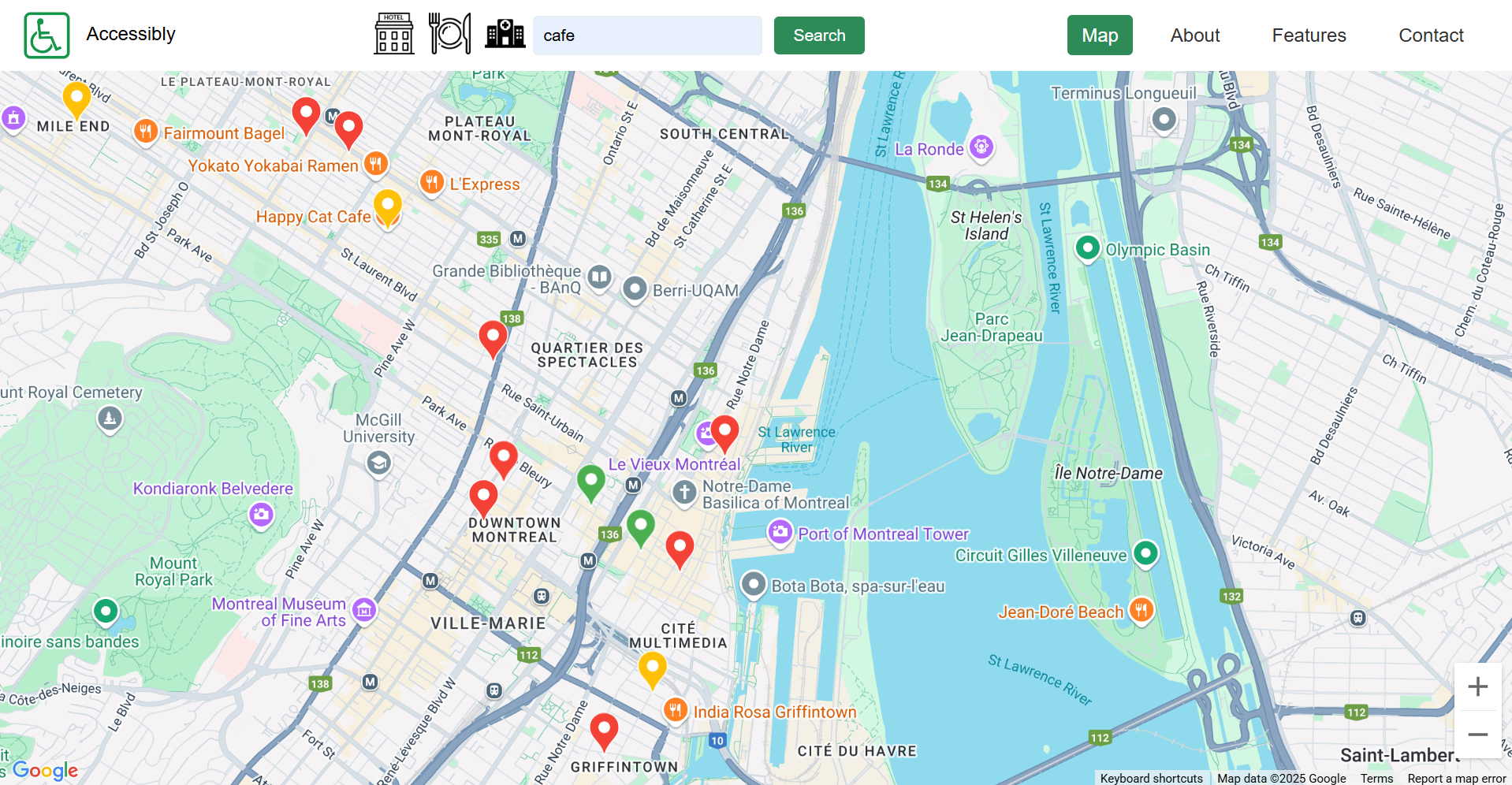Open the Map tab
This screenshot has height=785, width=1512.
[x=1100, y=35]
